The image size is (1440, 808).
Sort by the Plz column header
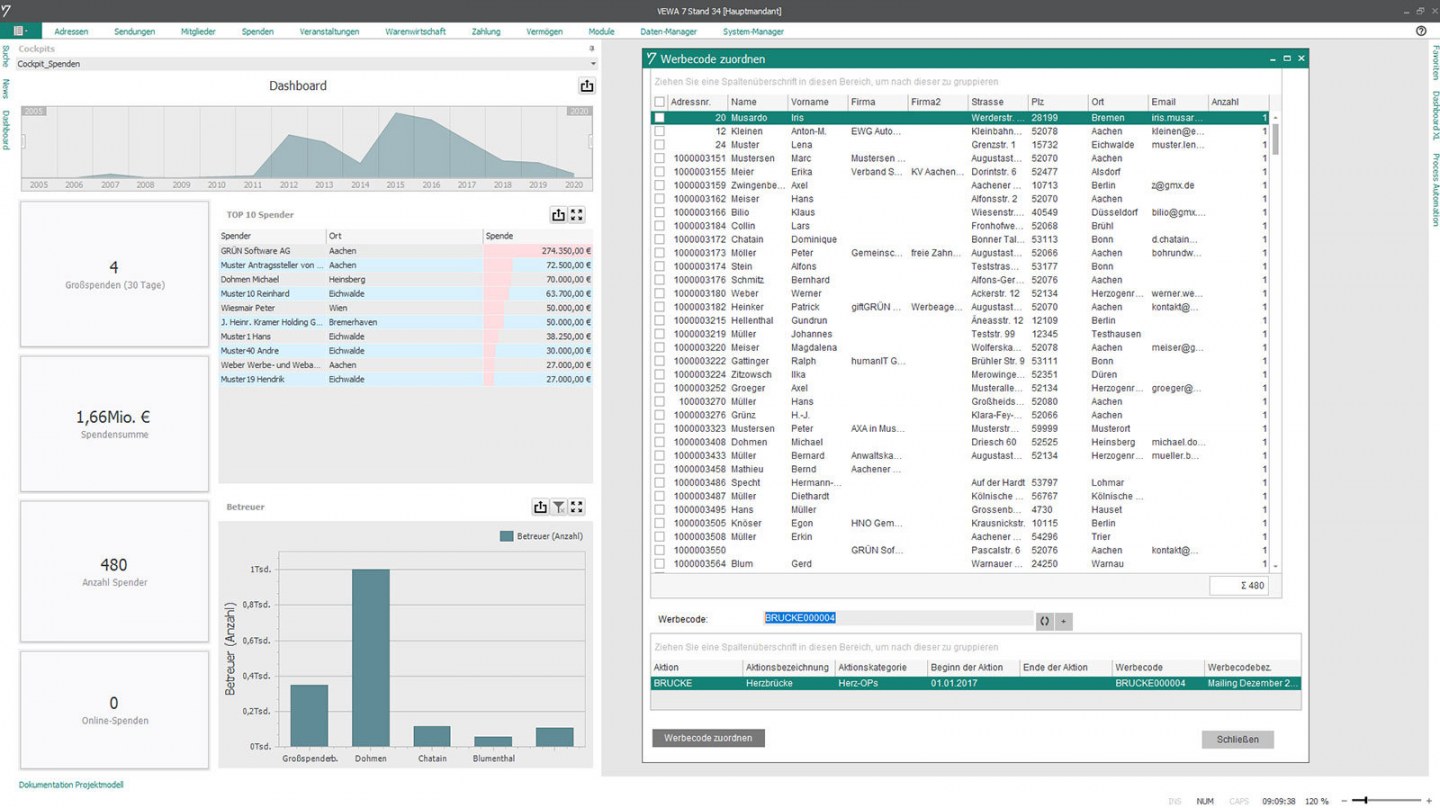tap(1058, 102)
